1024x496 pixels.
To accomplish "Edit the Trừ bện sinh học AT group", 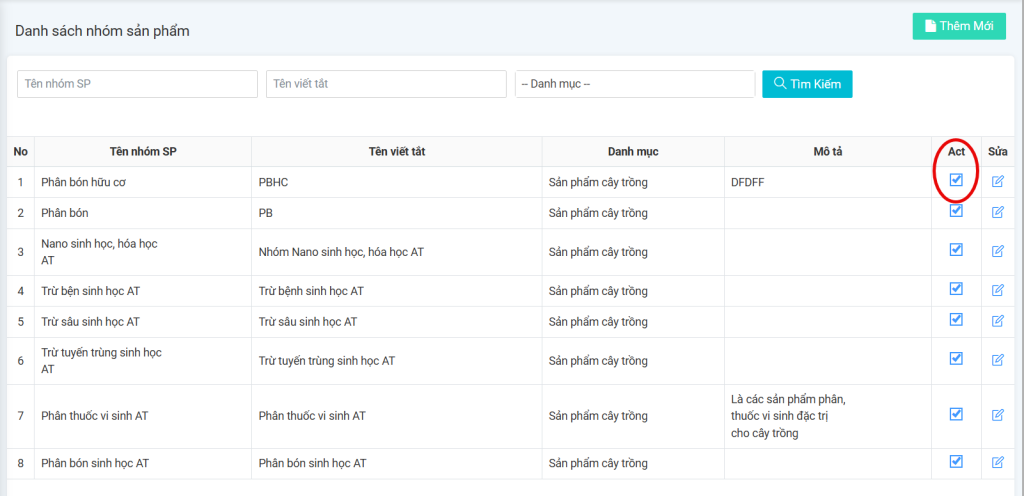I will click(997, 290).
